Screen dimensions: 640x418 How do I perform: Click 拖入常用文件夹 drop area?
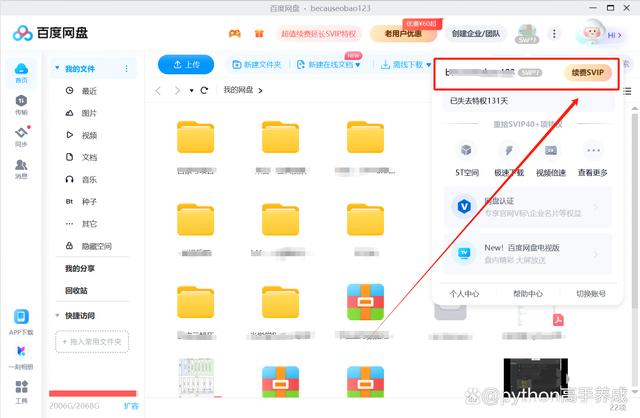[x=92, y=341]
